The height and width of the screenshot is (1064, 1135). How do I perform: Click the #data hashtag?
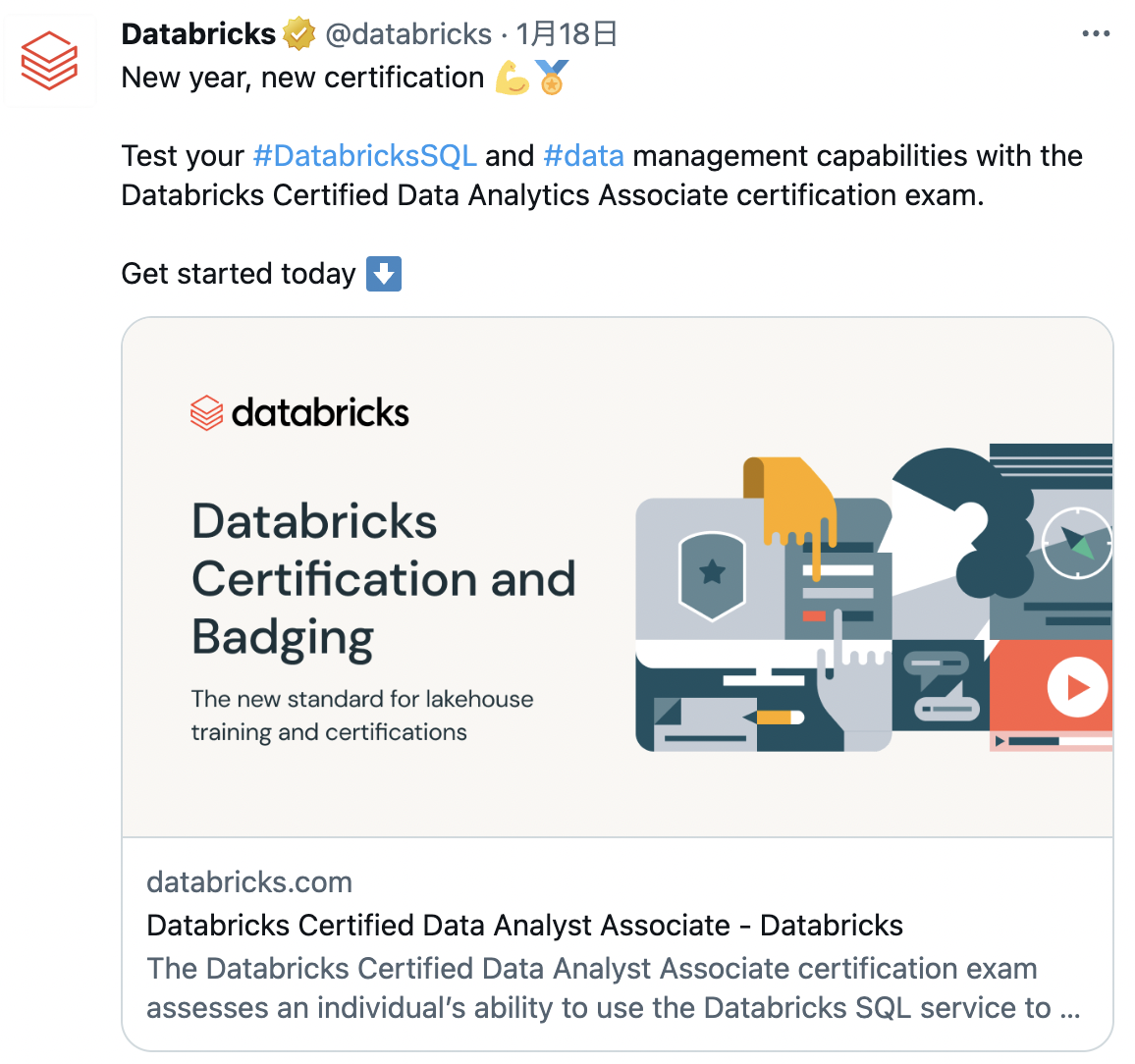pos(583,156)
